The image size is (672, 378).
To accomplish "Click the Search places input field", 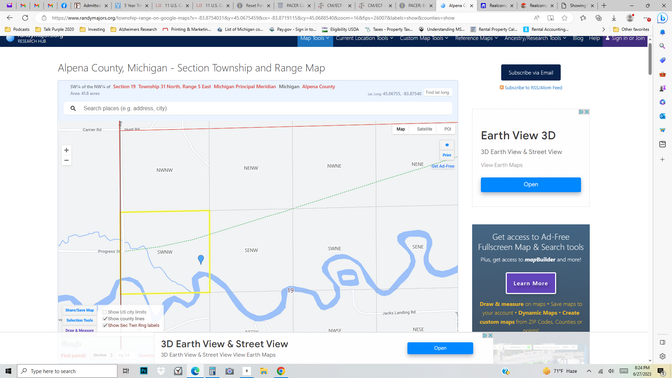I will 258,108.
